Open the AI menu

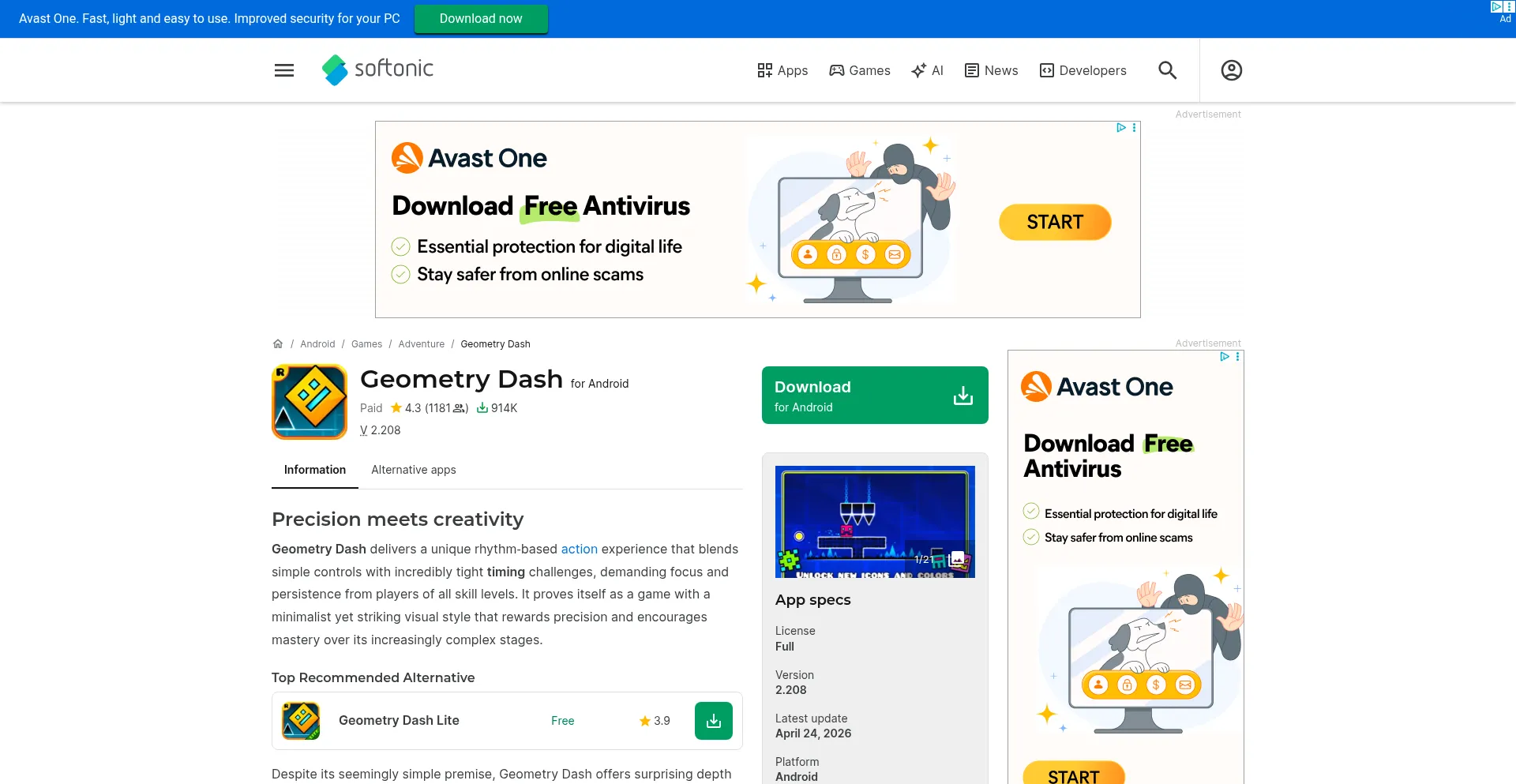point(927,70)
